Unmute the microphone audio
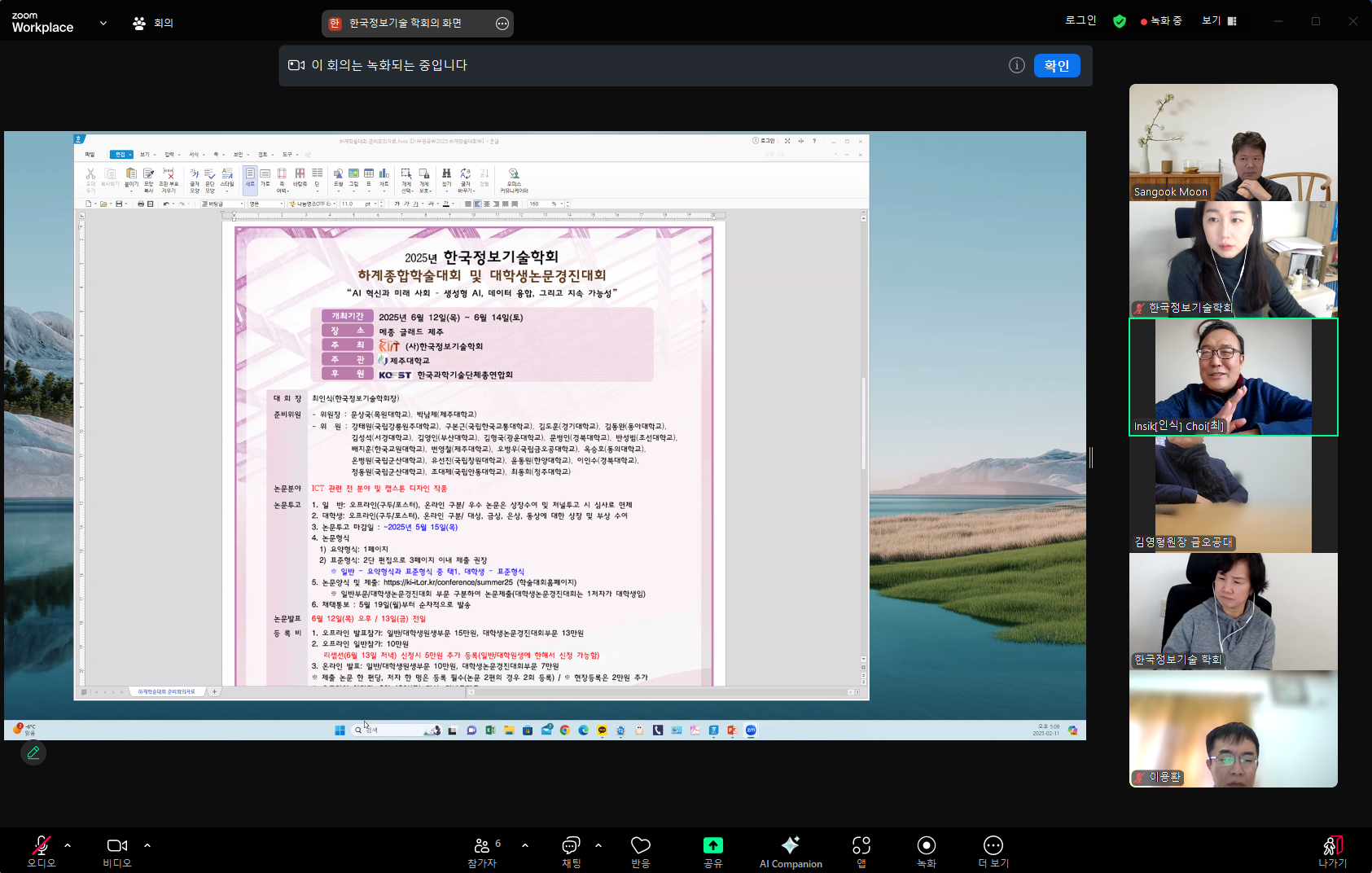 click(41, 846)
